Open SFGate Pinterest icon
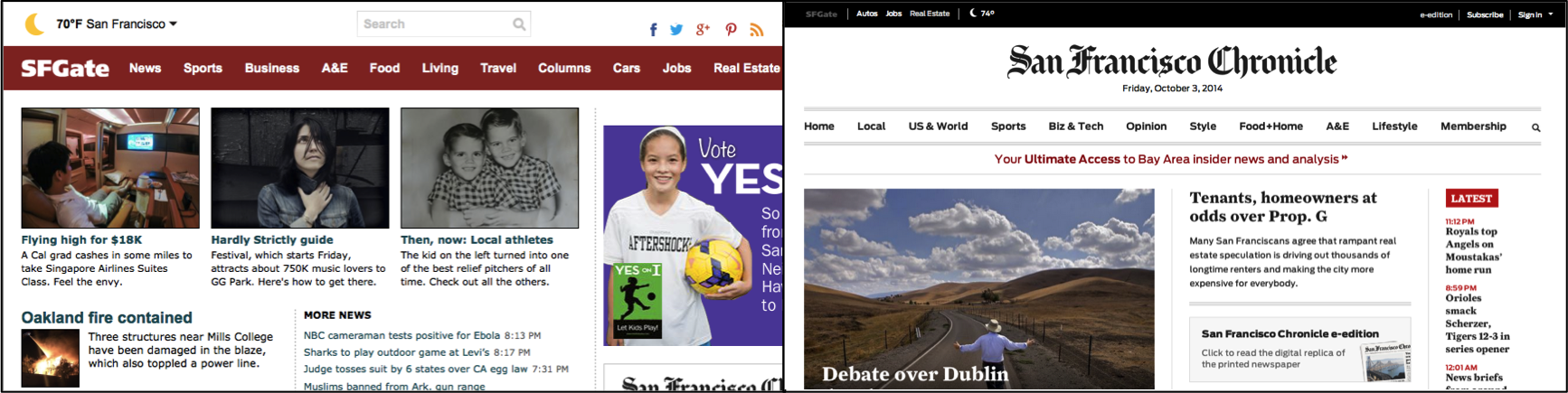Screen dimensions: 1568x393 (x=731, y=30)
